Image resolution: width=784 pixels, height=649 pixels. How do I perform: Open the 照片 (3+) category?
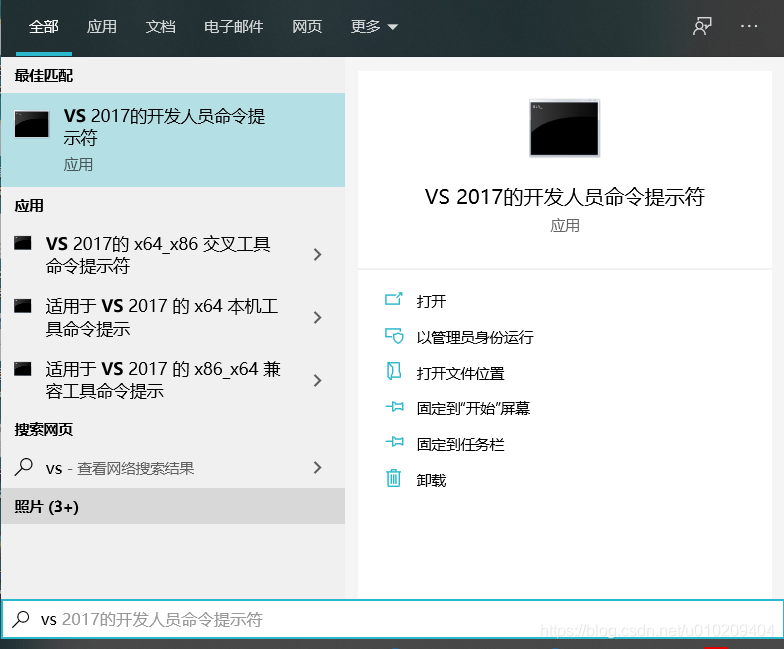coord(173,506)
